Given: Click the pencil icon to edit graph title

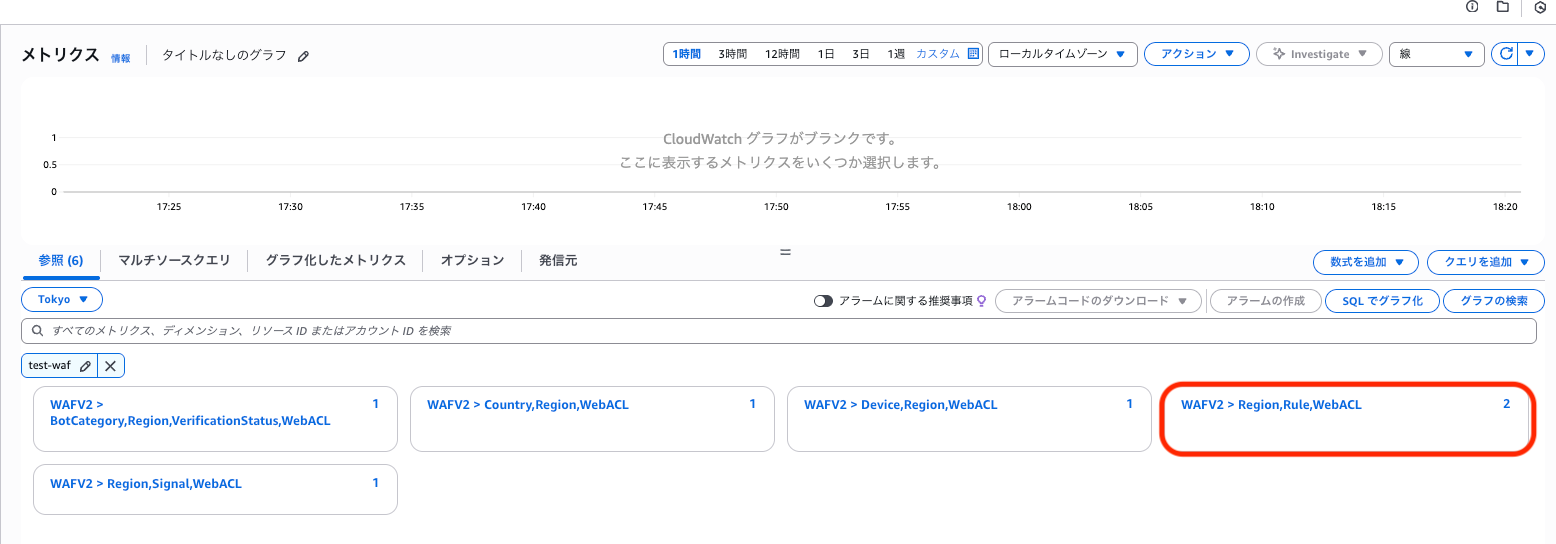Looking at the screenshot, I should coord(304,57).
